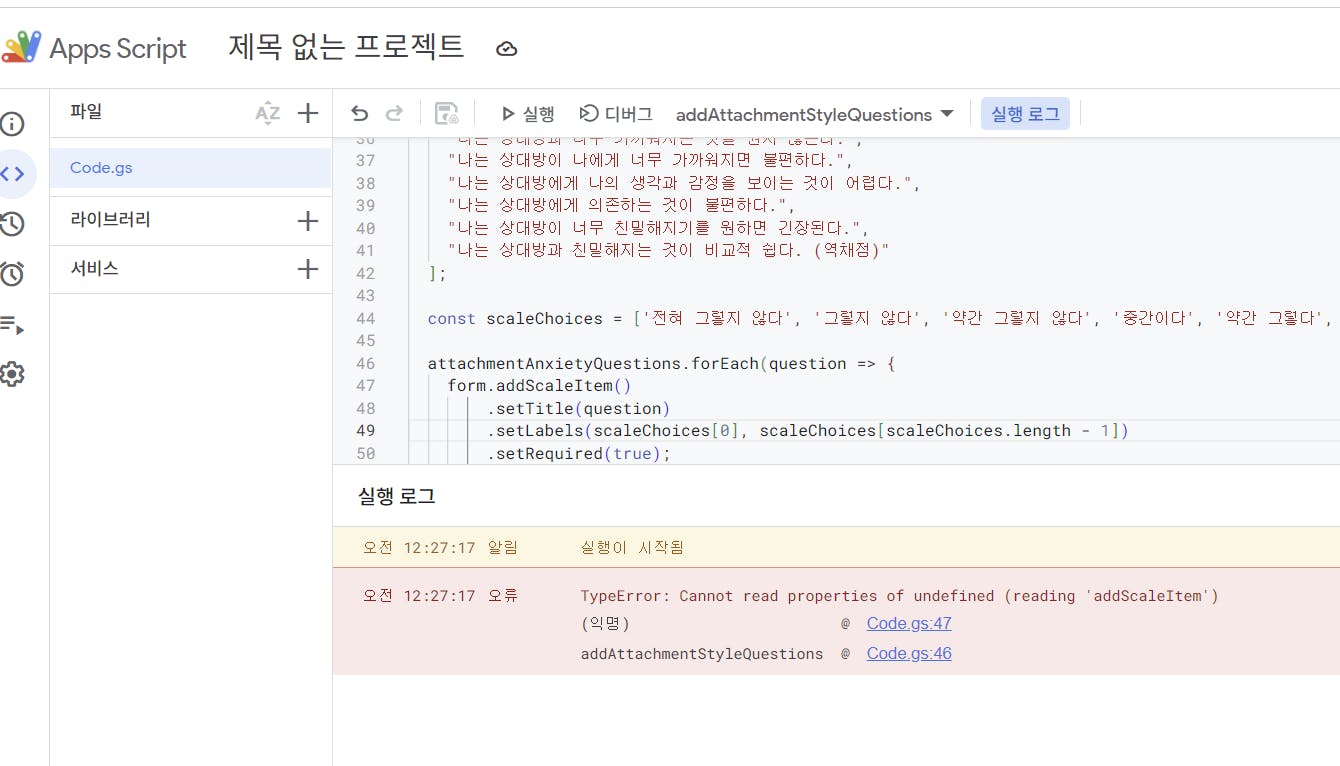Open the project overview info icon
This screenshot has width=1340, height=766.
pos(12,125)
